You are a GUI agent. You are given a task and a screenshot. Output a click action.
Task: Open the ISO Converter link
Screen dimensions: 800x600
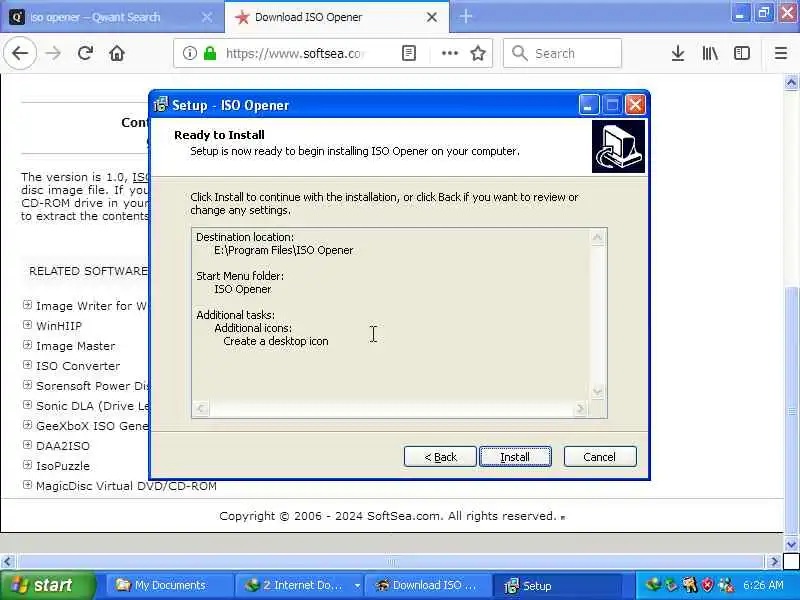coord(78,366)
